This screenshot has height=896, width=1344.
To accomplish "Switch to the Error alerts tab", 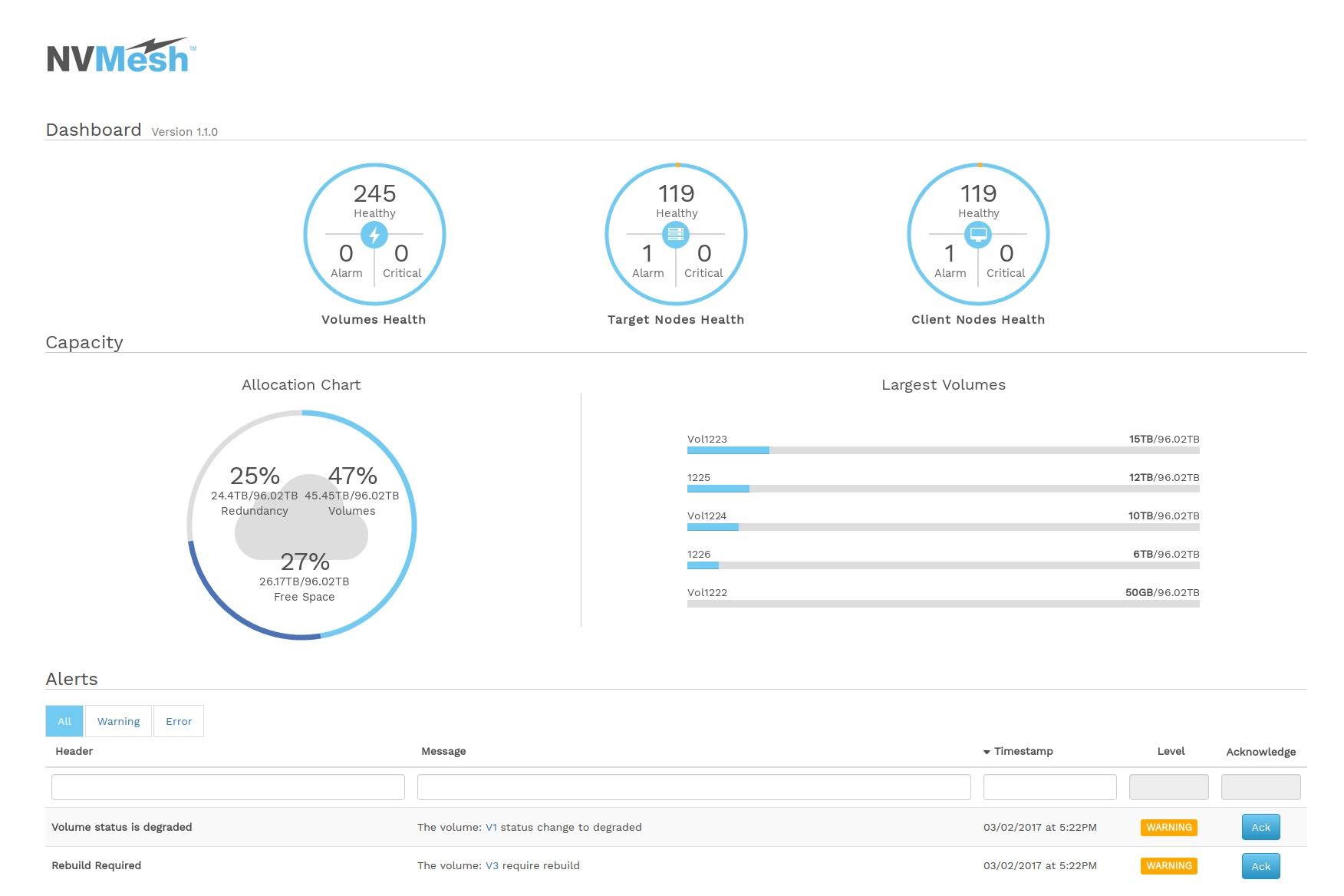I will pyautogui.click(x=179, y=721).
